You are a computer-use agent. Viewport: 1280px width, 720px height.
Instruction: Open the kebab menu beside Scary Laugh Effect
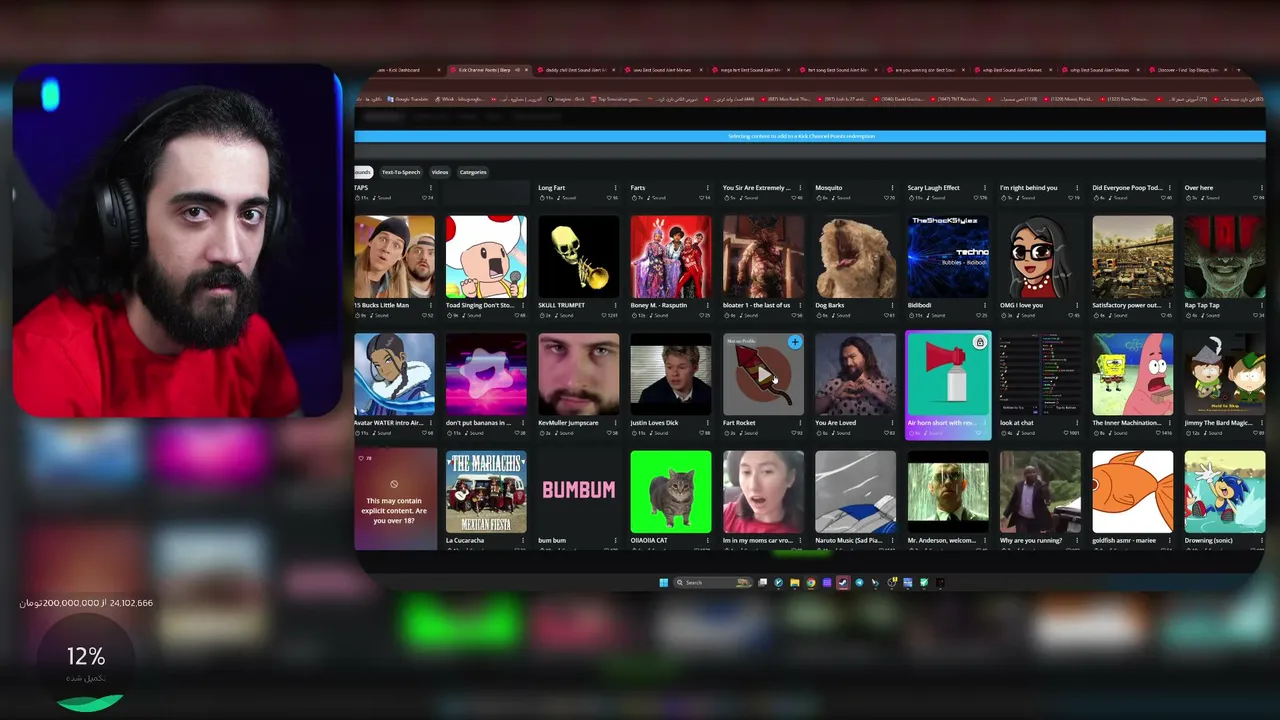(985, 188)
